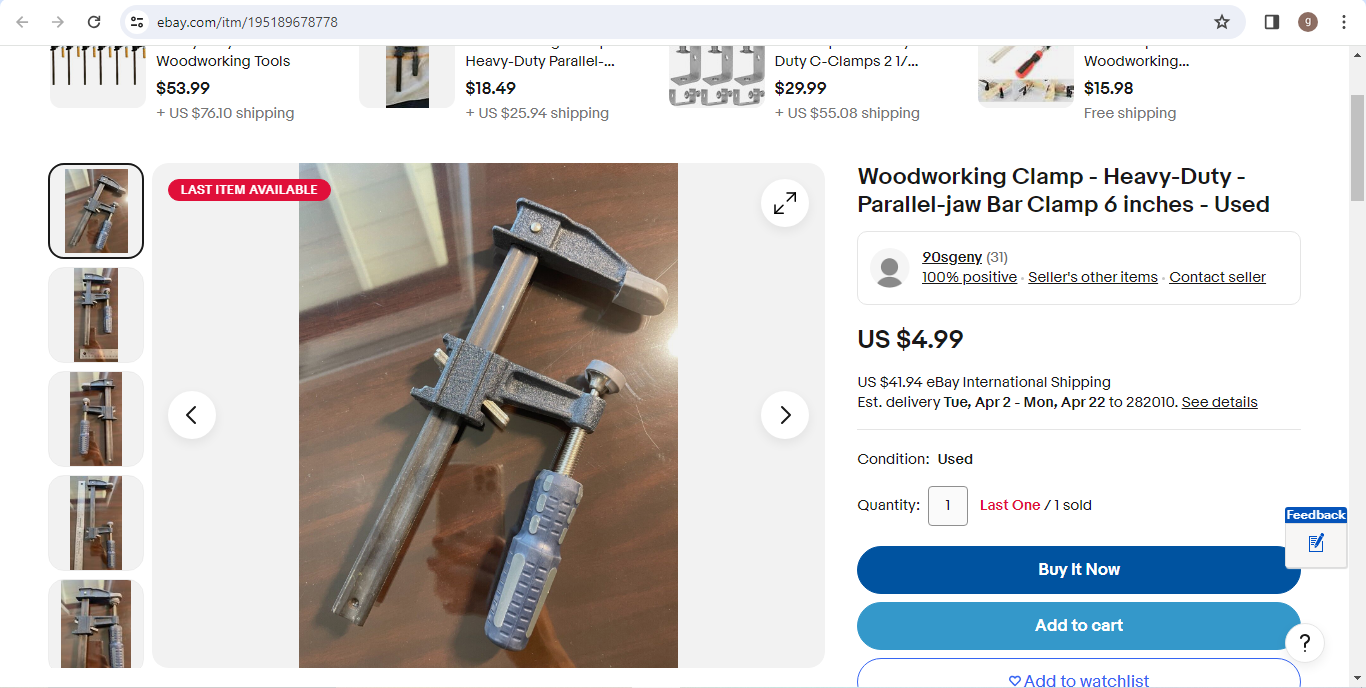The height and width of the screenshot is (688, 1366).
Task: View site information icon in address bar
Action: [x=138, y=22]
